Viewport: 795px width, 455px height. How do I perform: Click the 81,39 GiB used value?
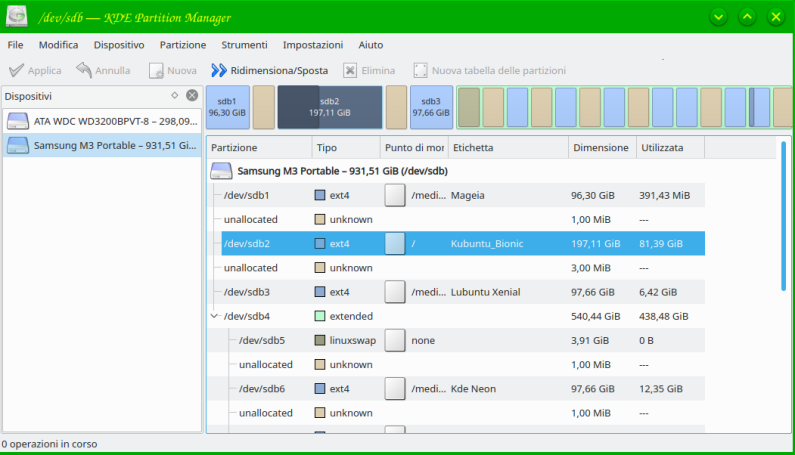pos(661,243)
